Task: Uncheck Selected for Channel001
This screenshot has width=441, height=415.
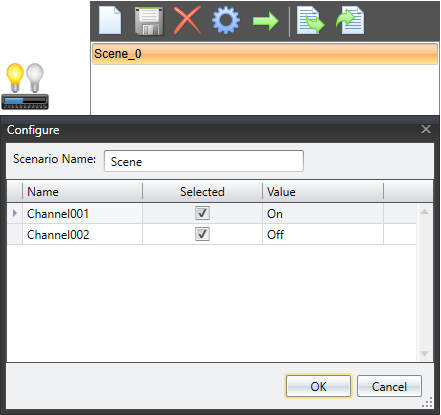Action: pos(202,213)
